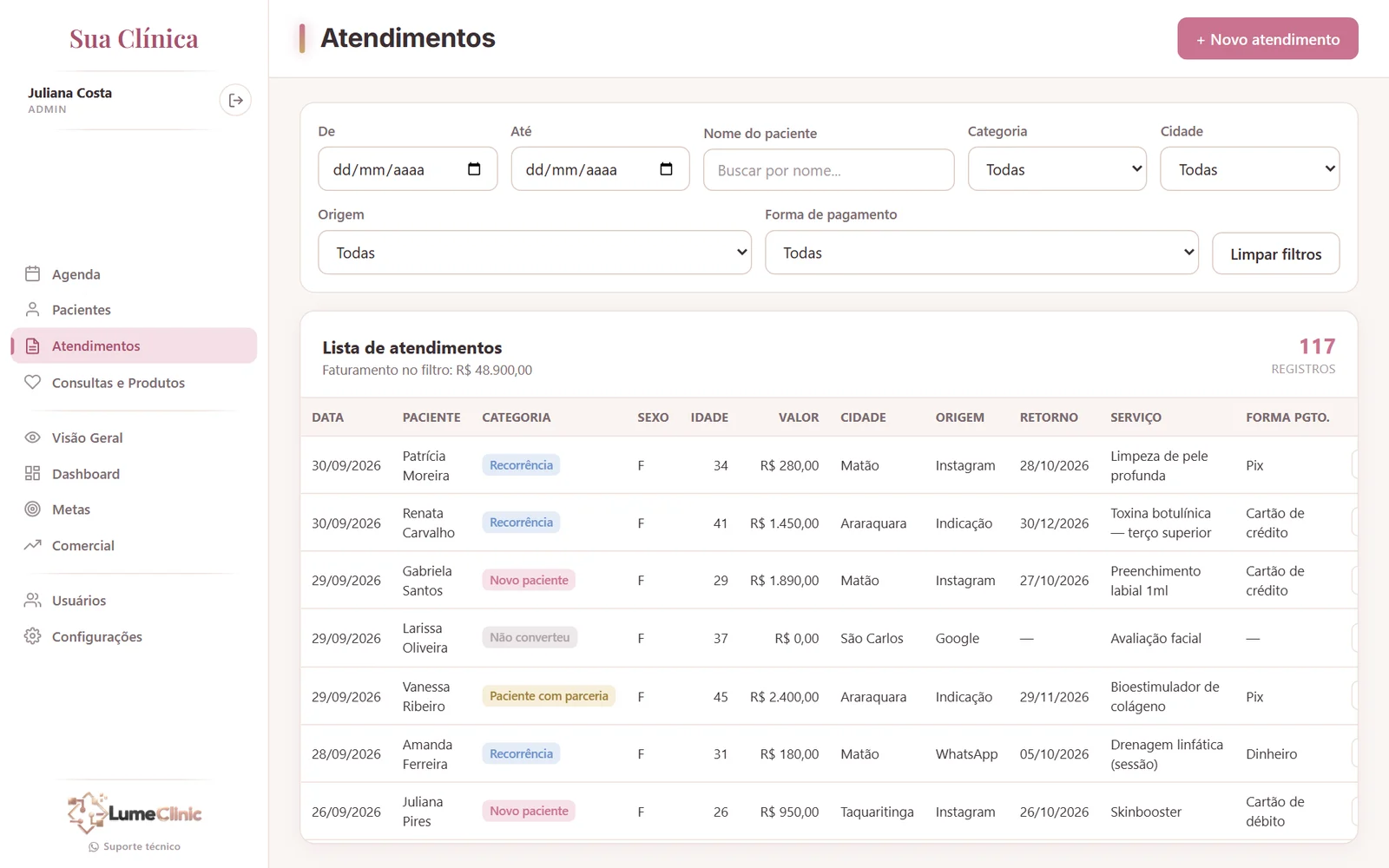Open the Agenda calendar icon in sidebar
This screenshot has width=1389, height=868.
click(x=33, y=273)
